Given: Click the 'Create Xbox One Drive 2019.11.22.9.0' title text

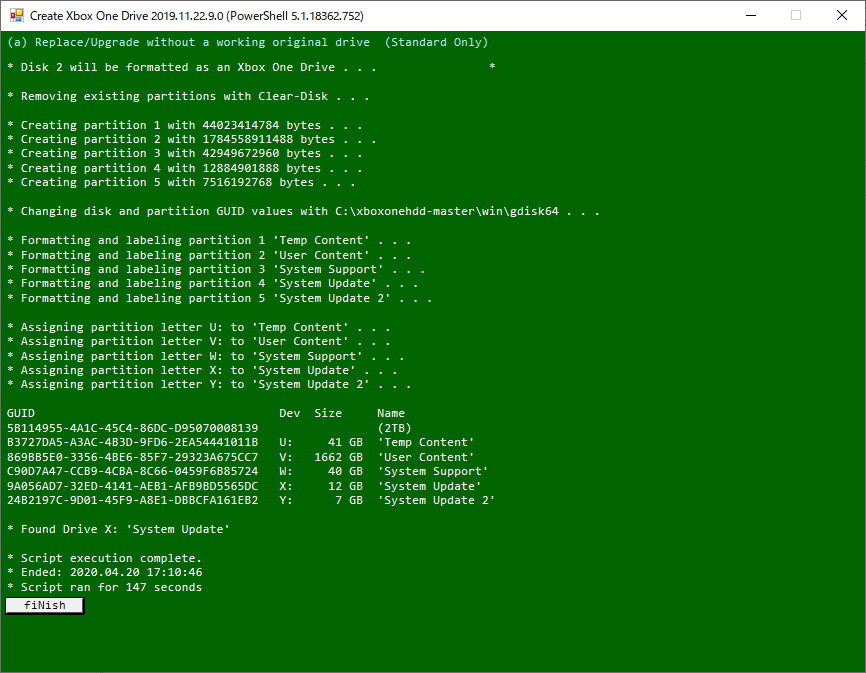Looking at the screenshot, I should (197, 16).
